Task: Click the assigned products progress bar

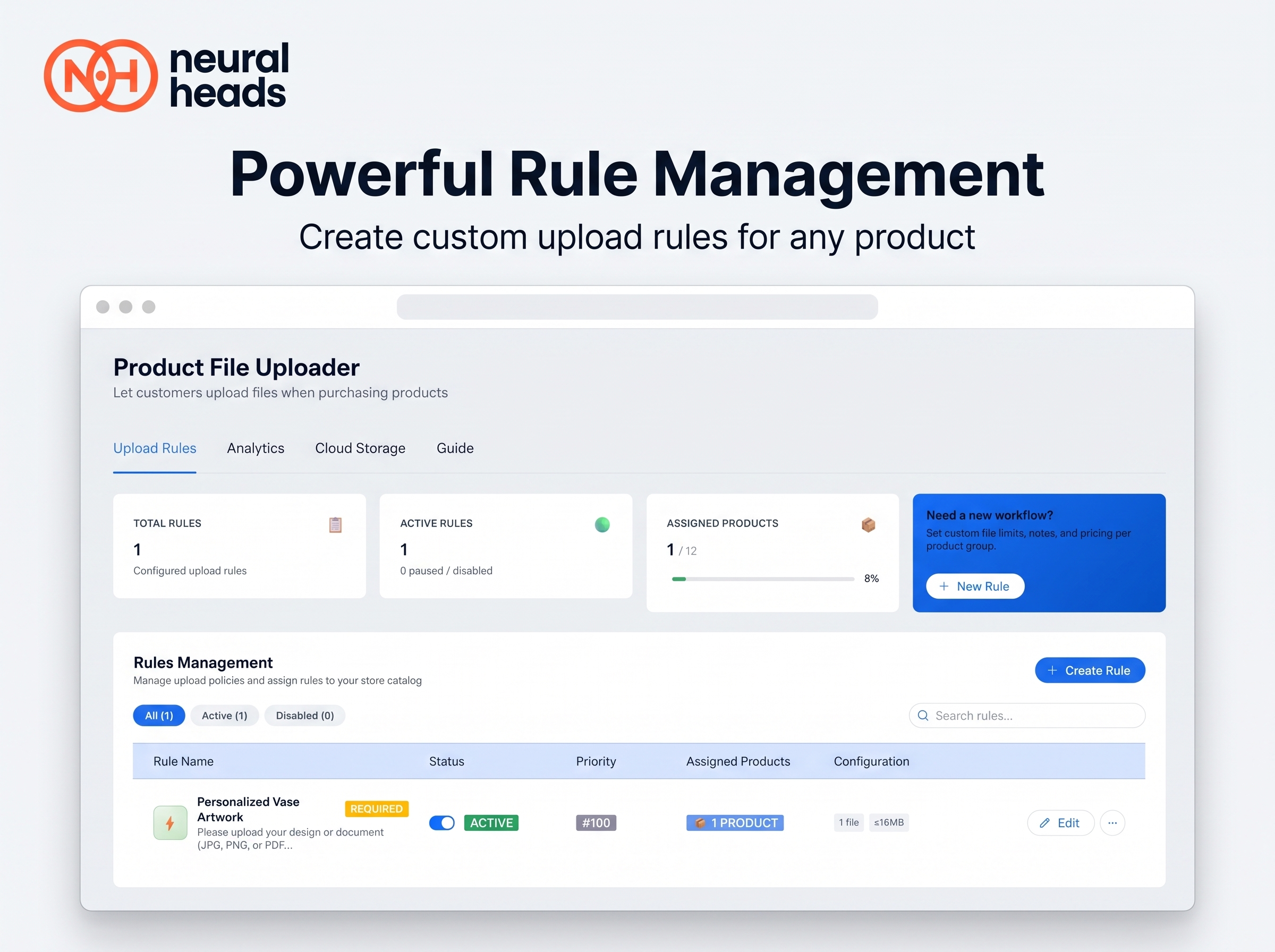Action: pyautogui.click(x=763, y=579)
